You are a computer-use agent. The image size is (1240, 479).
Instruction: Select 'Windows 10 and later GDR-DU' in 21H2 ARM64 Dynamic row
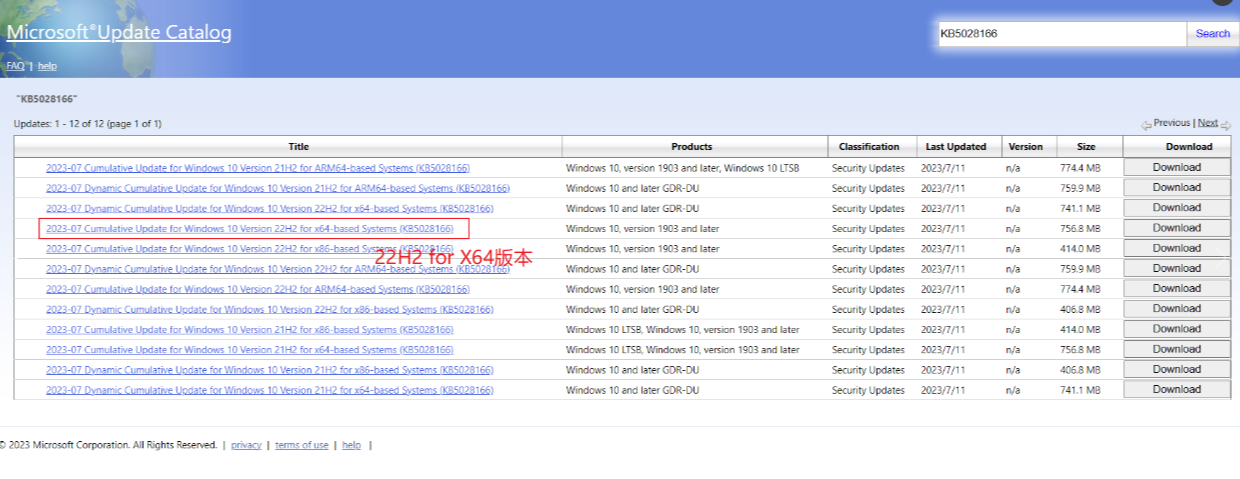(x=633, y=188)
